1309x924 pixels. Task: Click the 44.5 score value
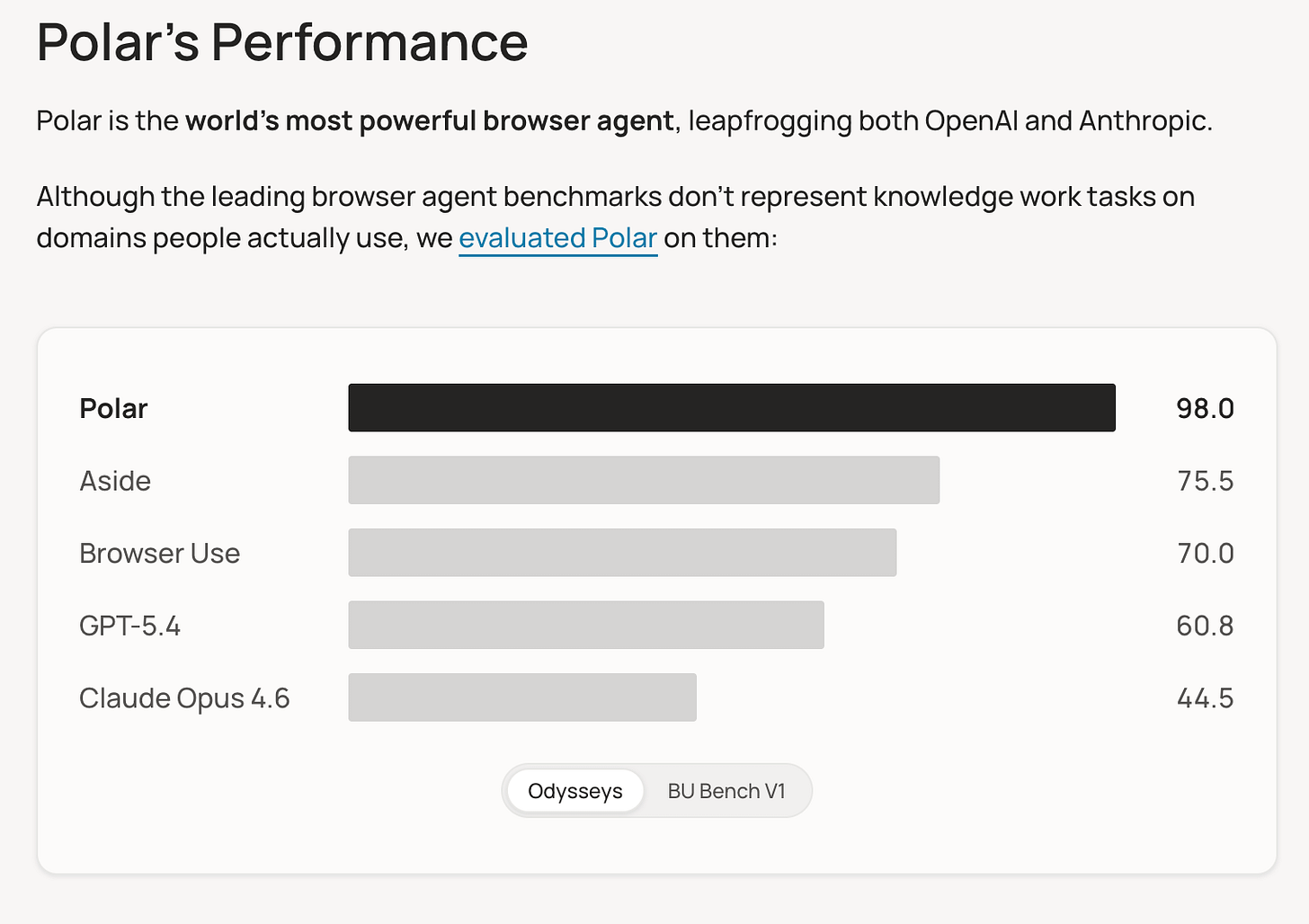click(1206, 698)
